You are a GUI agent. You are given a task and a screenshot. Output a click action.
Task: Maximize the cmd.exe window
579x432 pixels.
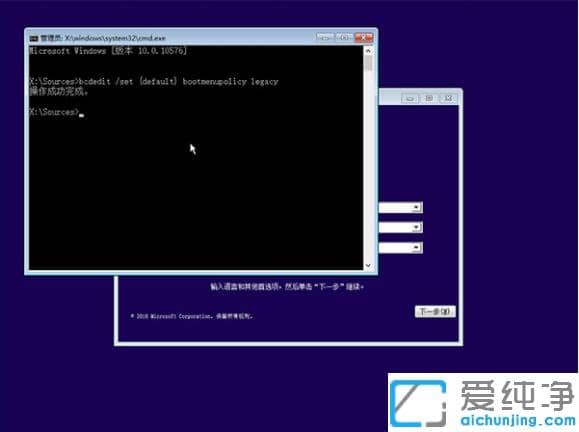[344, 37]
